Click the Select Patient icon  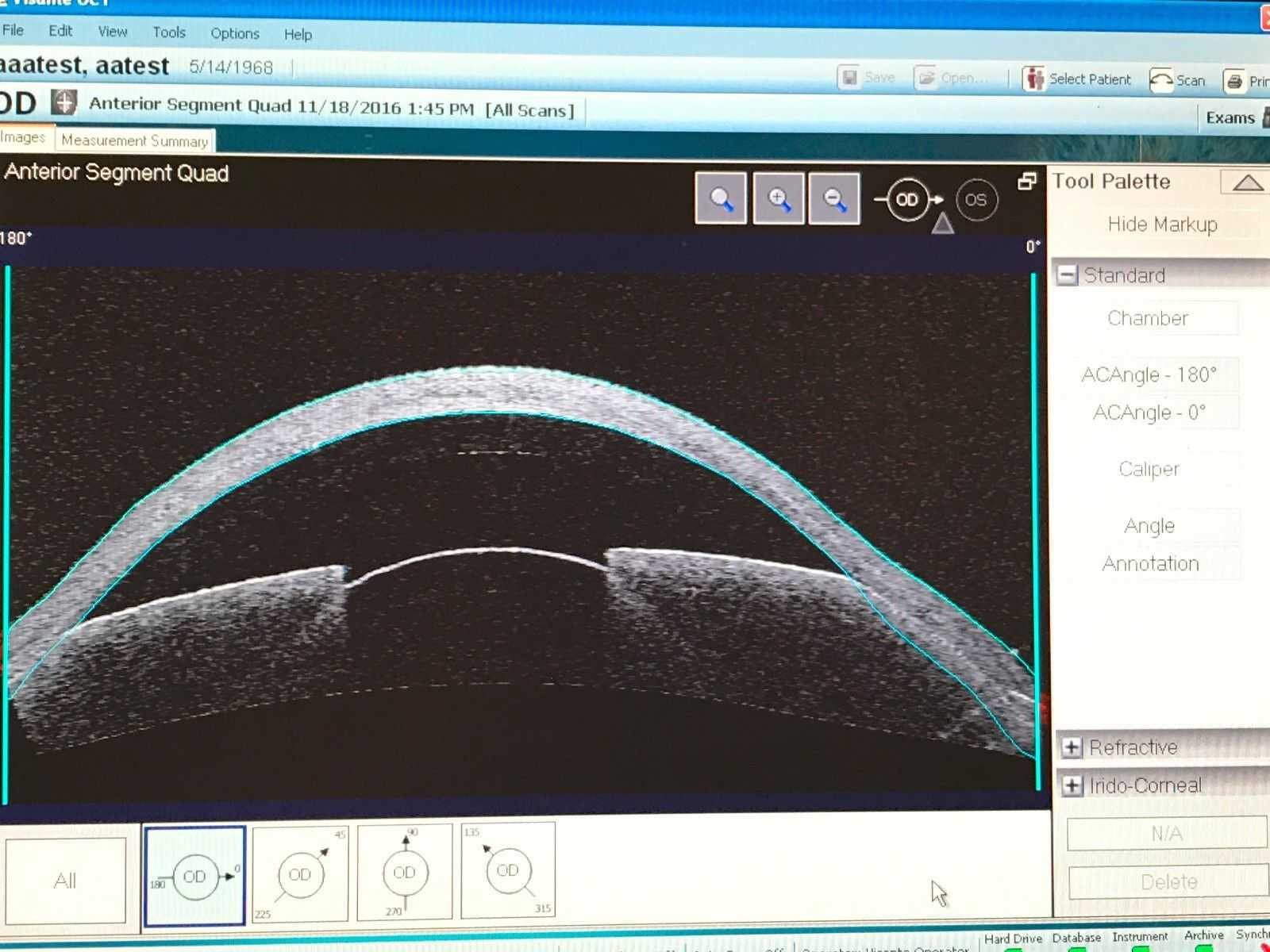point(1033,79)
